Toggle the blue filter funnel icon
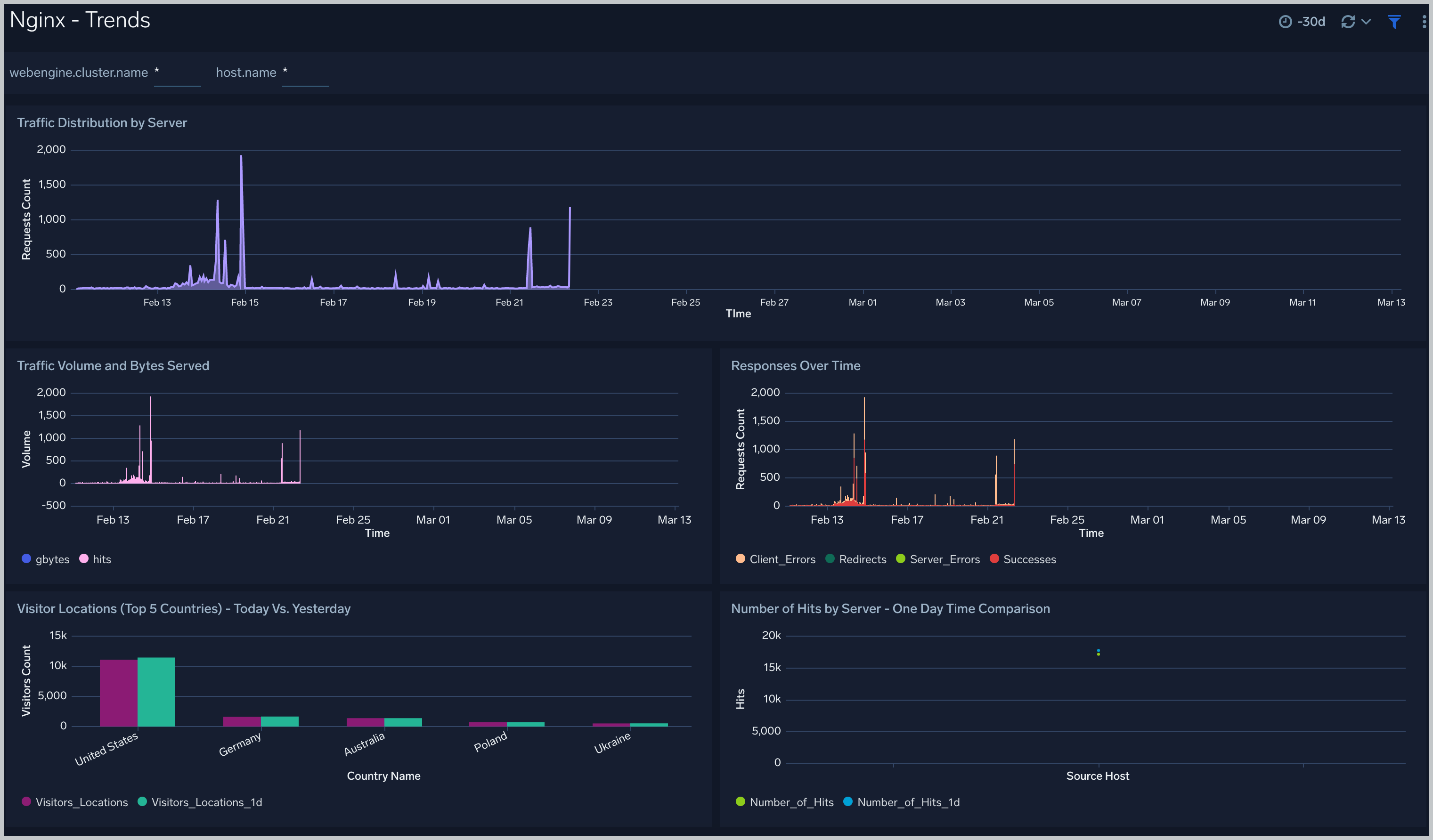 pyautogui.click(x=1394, y=22)
